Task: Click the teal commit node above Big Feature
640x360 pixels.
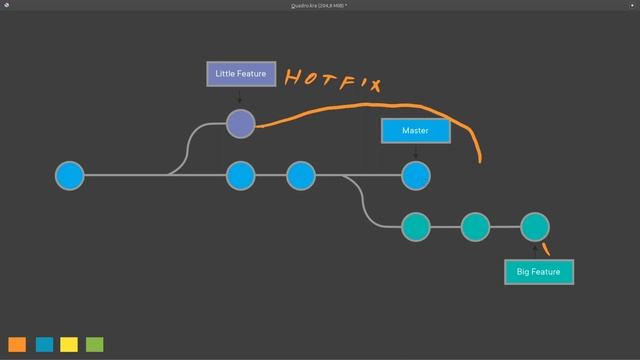Action: coord(535,227)
